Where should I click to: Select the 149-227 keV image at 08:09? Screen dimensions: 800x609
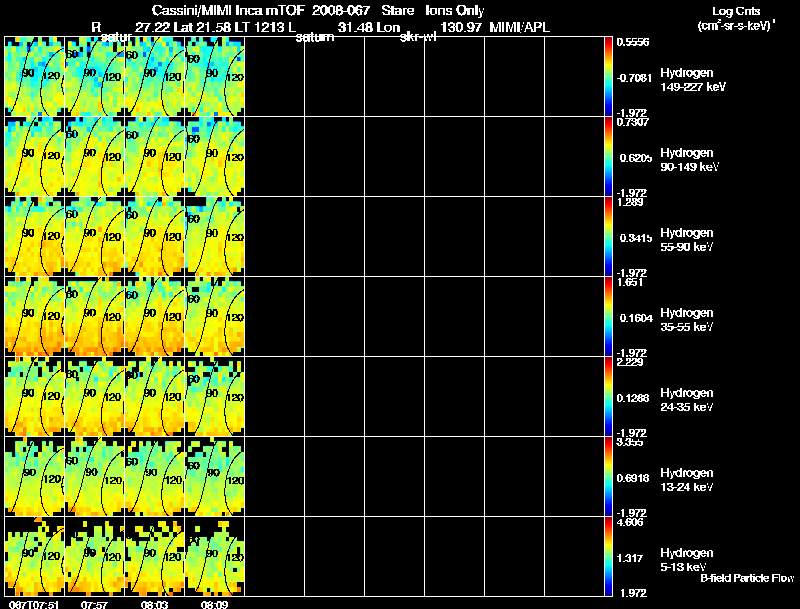point(215,77)
